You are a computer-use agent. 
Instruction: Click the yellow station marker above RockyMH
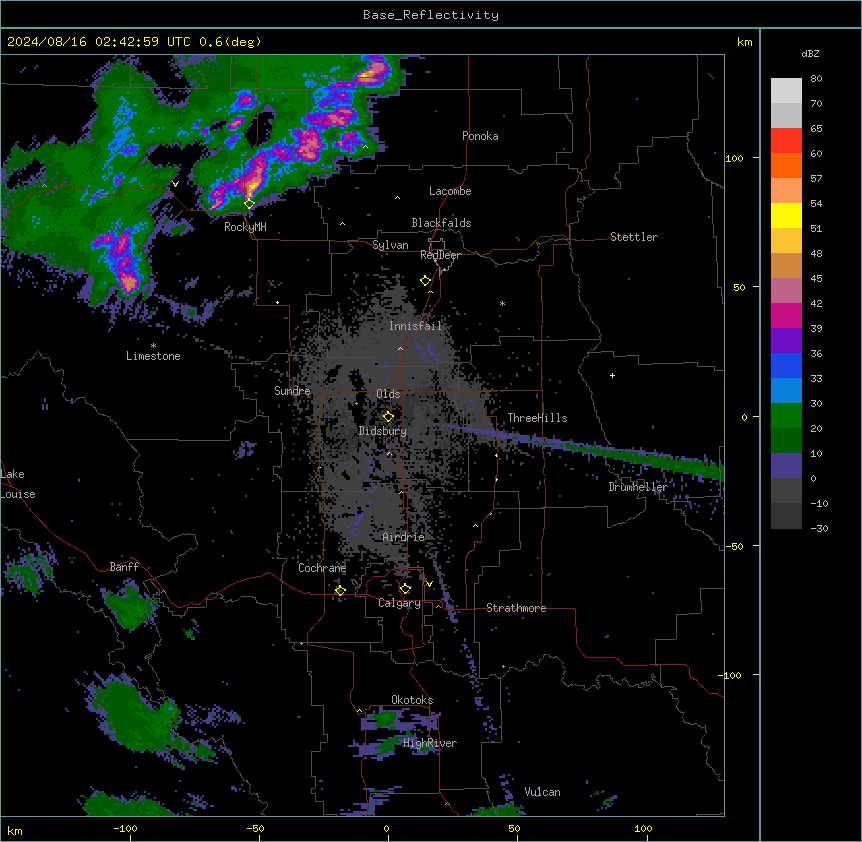click(x=250, y=204)
